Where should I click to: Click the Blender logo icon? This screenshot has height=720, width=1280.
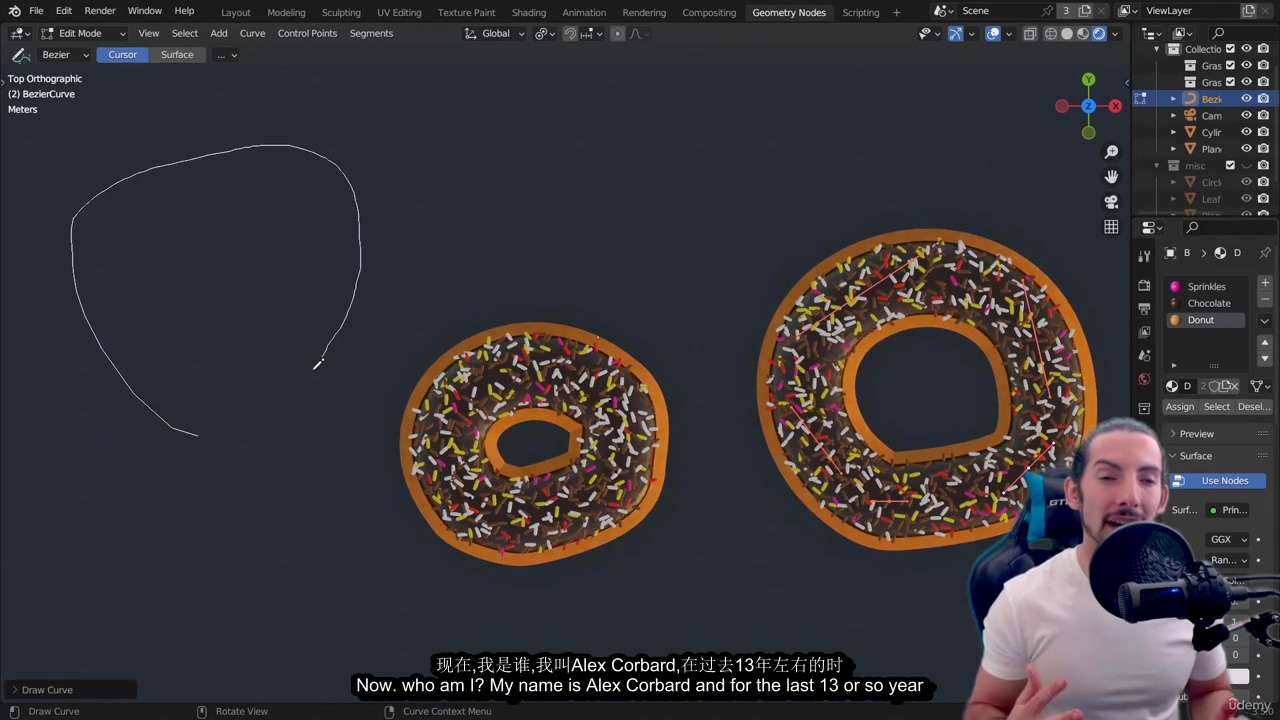pyautogui.click(x=14, y=11)
